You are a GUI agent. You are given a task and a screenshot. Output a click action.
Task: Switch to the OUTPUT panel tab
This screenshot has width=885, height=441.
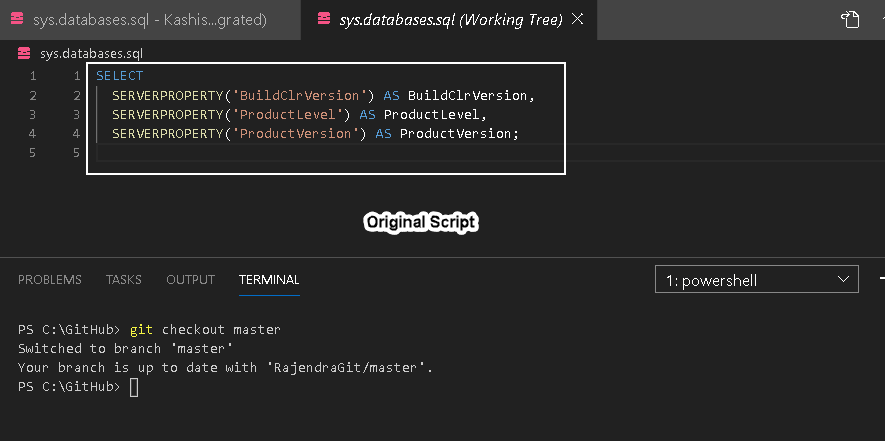pyautogui.click(x=190, y=280)
